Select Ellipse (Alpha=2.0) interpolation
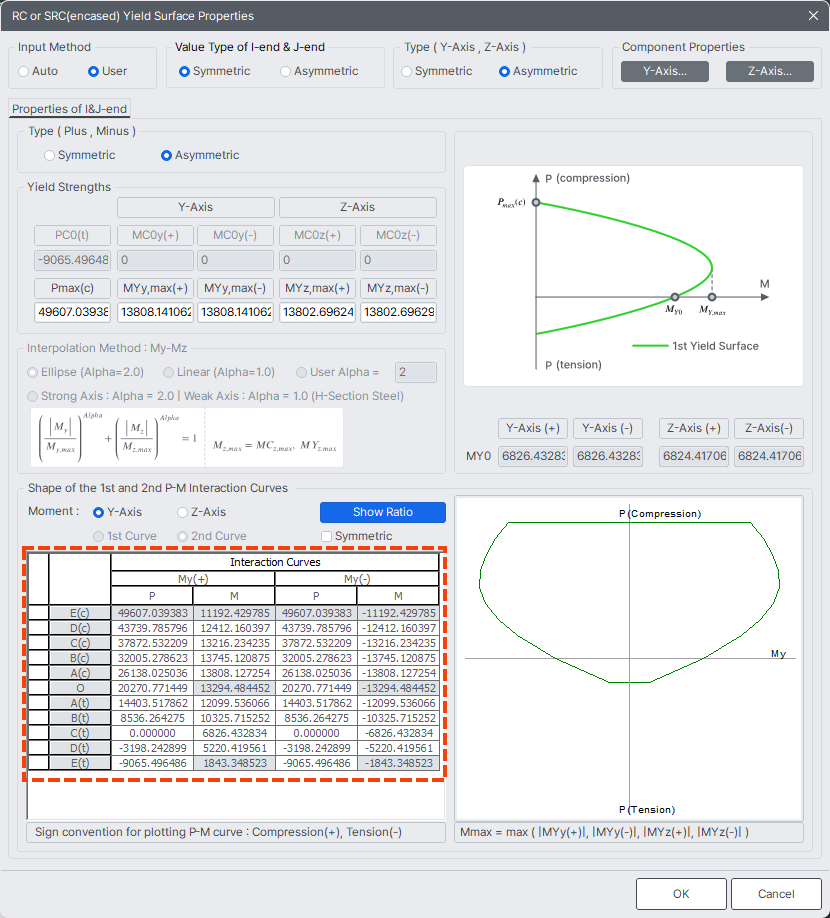Viewport: 830px width, 918px height. click(x=85, y=372)
